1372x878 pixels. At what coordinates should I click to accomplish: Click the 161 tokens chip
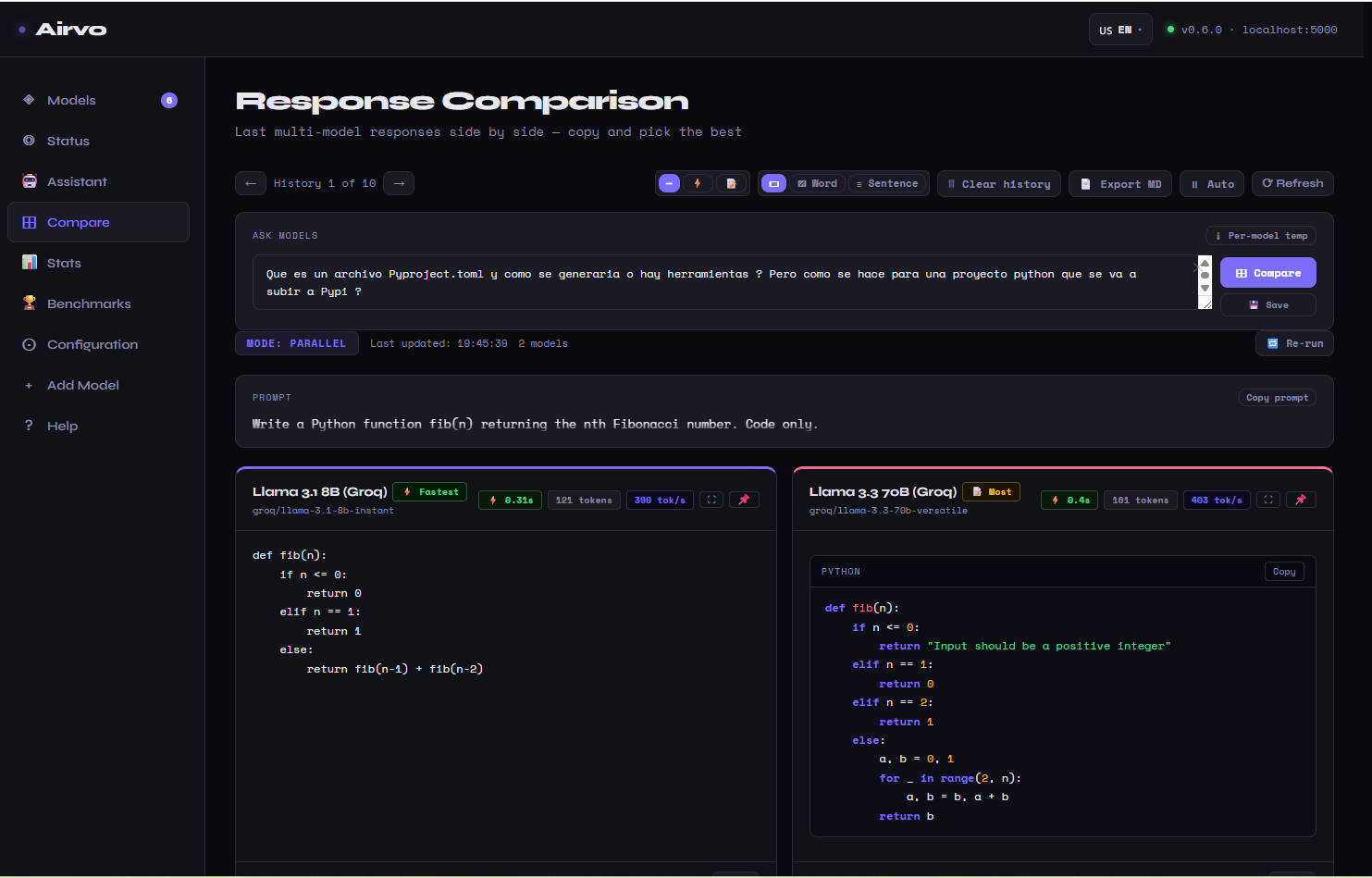1141,500
